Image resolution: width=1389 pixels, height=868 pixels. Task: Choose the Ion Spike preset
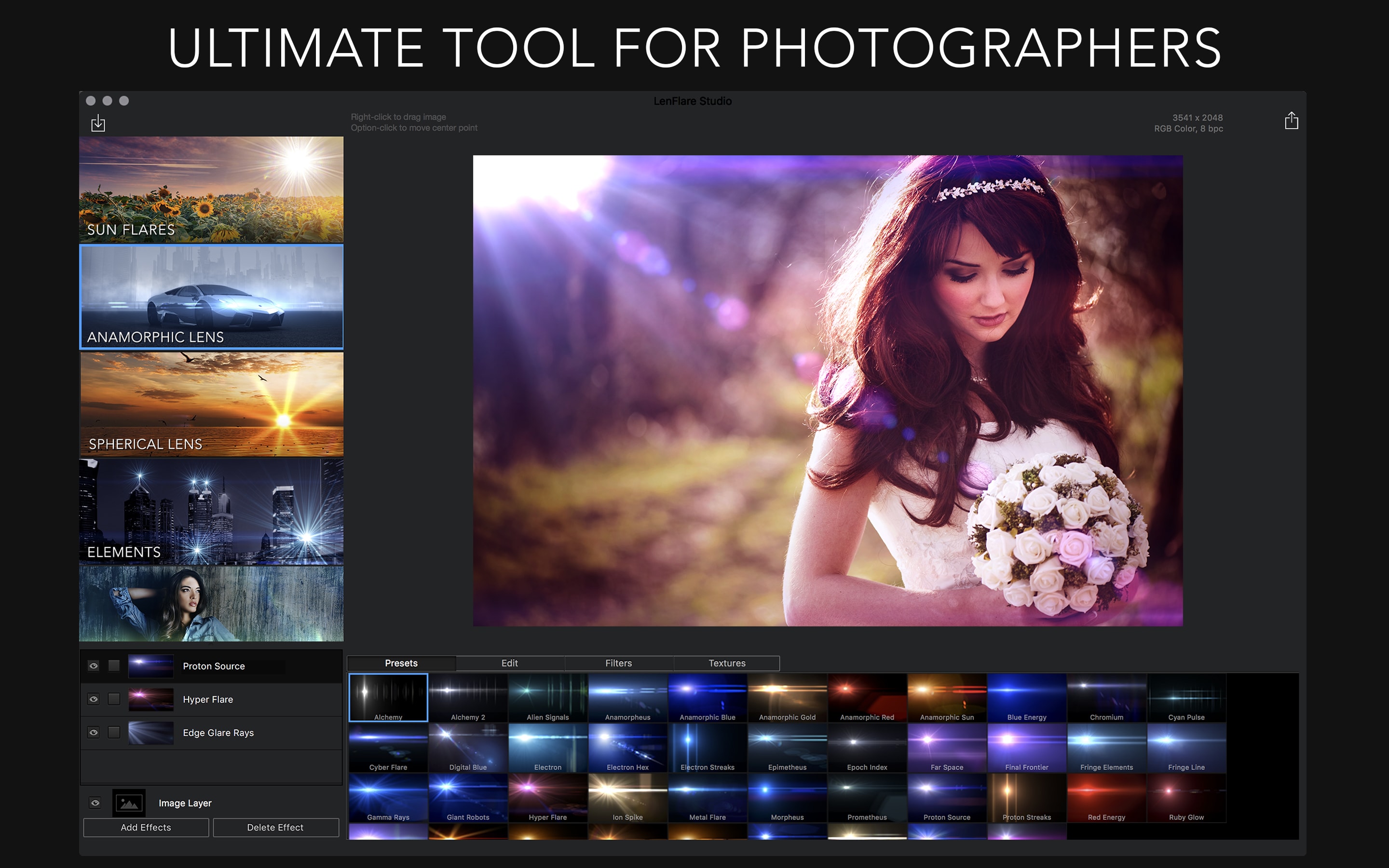627,798
